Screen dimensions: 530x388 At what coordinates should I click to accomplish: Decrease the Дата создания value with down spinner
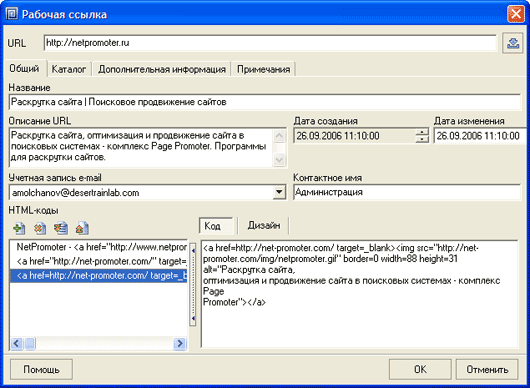(x=422, y=139)
